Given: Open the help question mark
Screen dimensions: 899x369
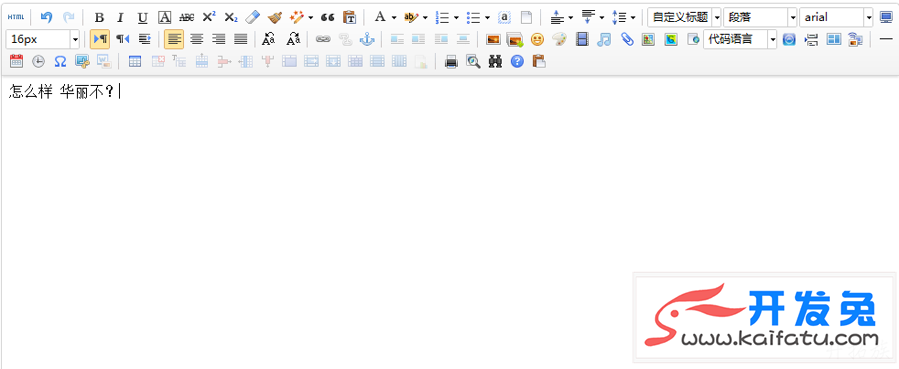Looking at the screenshot, I should pyautogui.click(x=517, y=61).
